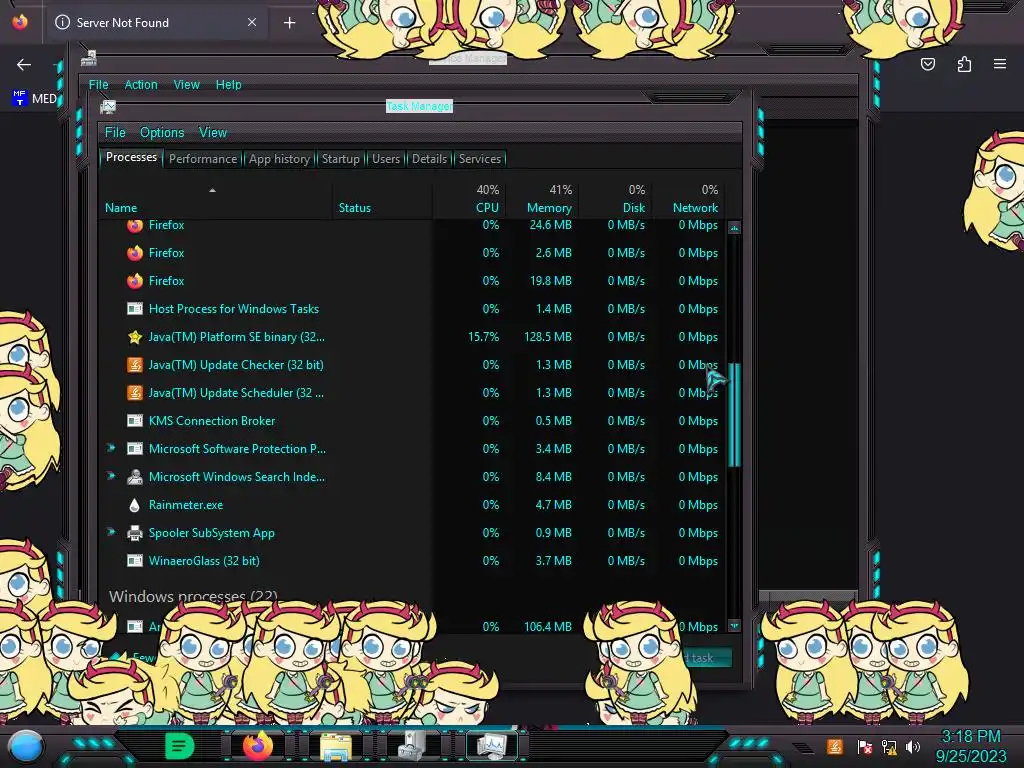This screenshot has height=768, width=1024.
Task: Click the Action Center flag tray icon
Action: 865,746
